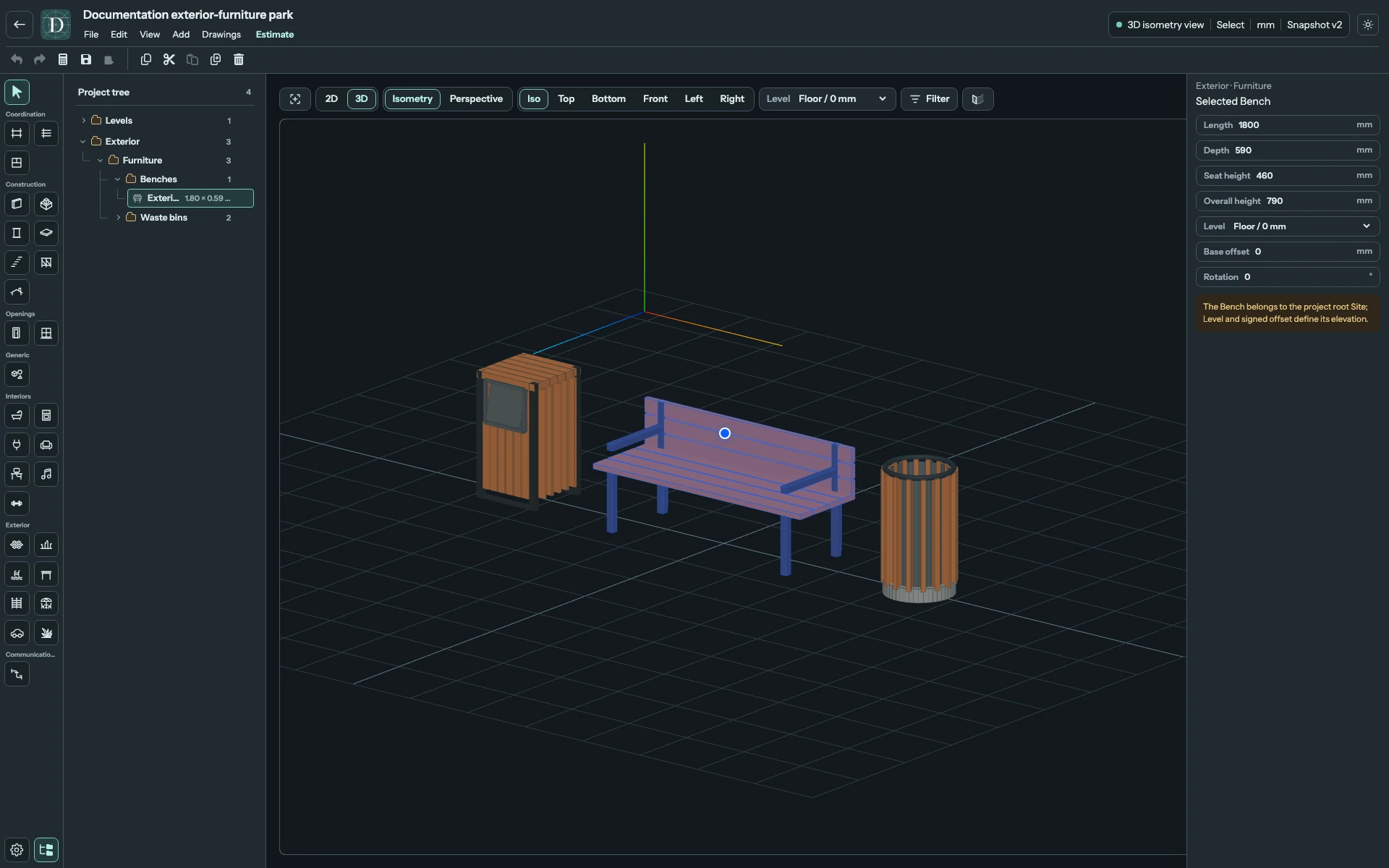Viewport: 1389px width, 868px height.
Task: Click the Front view button
Action: (x=655, y=99)
